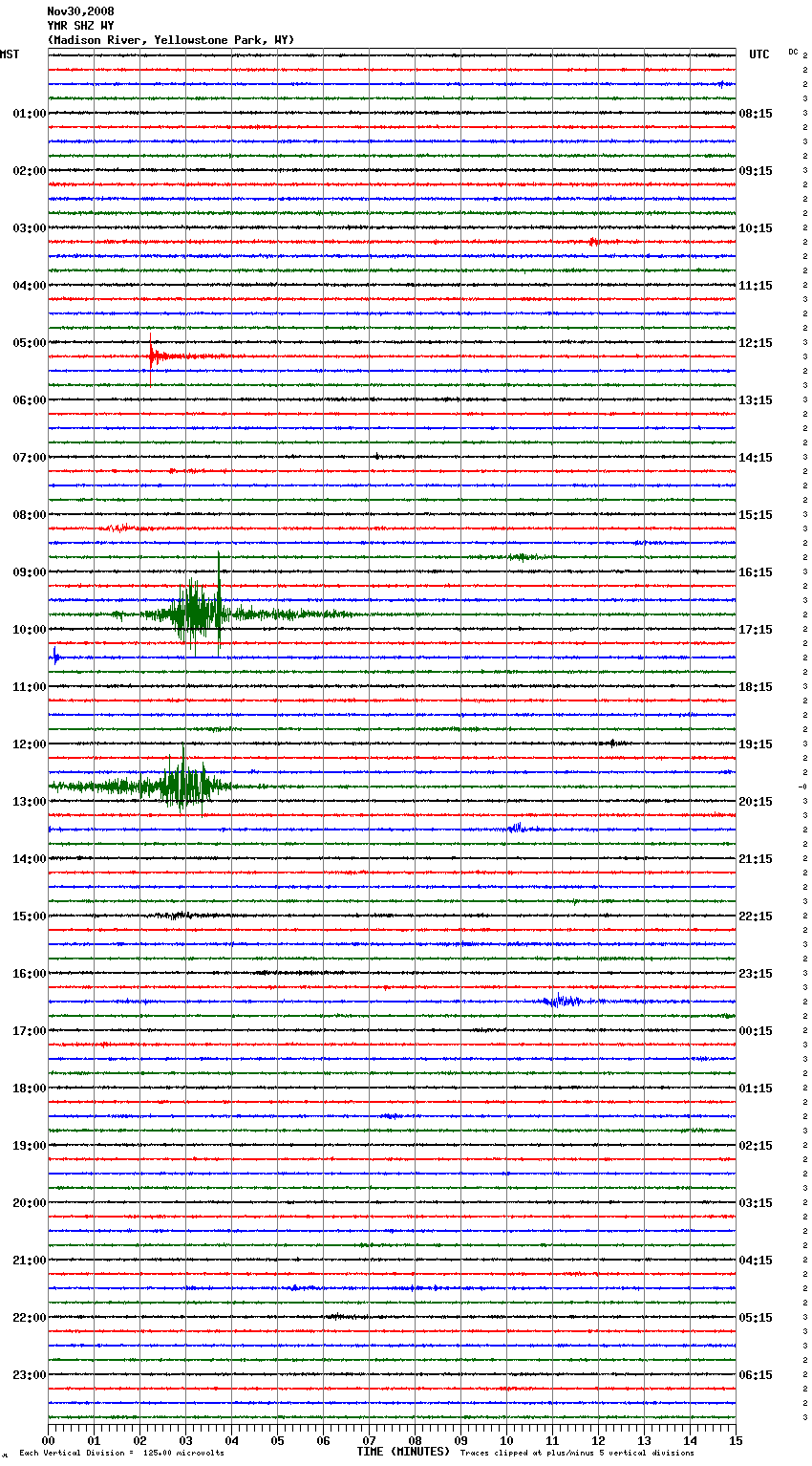Click the "13:00" MST hour label
Screen dimensions: 812x1466
pos(30,802)
